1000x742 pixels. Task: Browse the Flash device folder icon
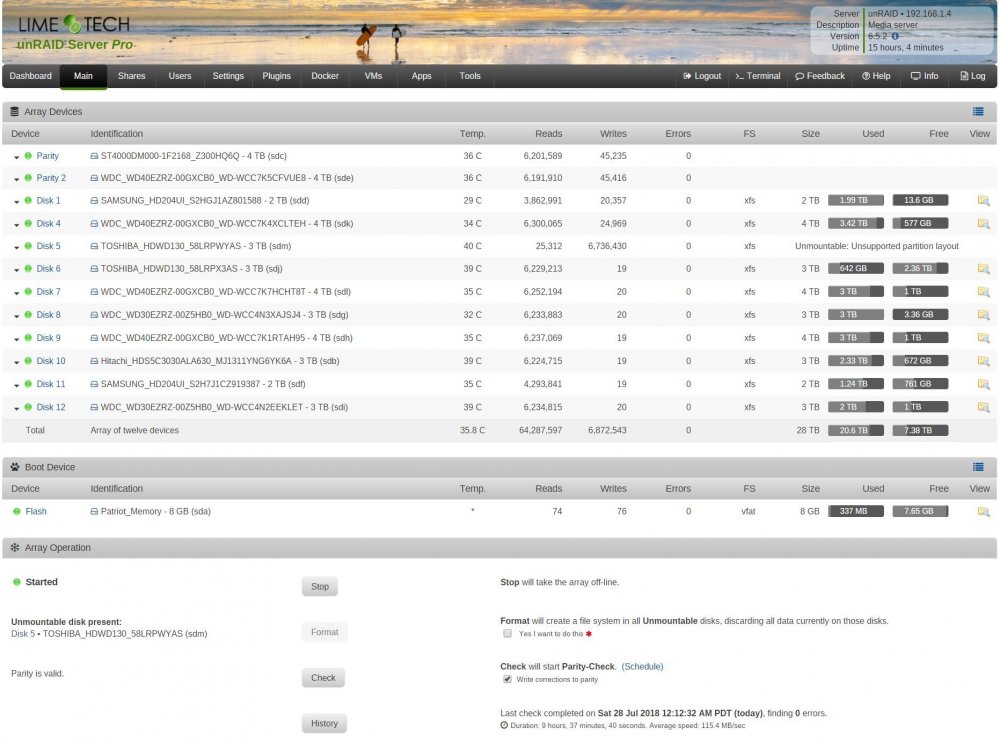[983, 512]
